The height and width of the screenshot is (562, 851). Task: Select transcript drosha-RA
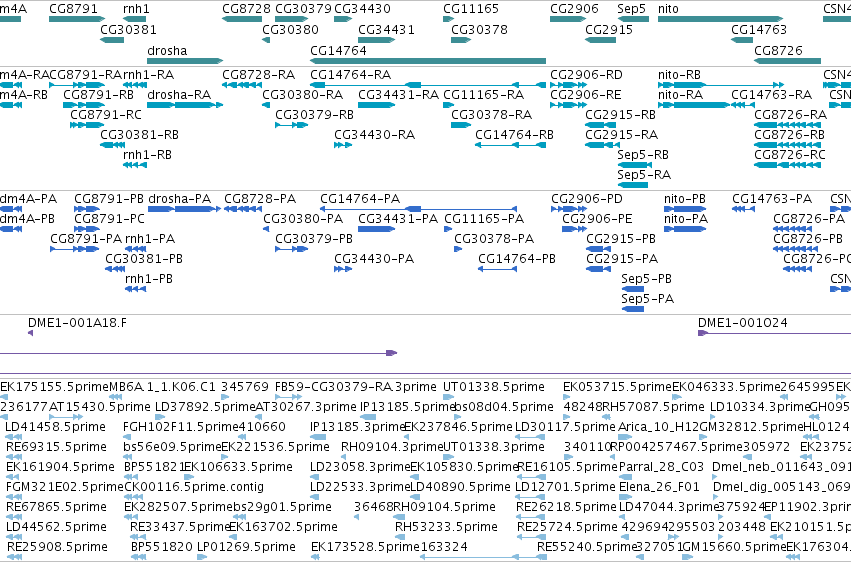[x=179, y=95]
